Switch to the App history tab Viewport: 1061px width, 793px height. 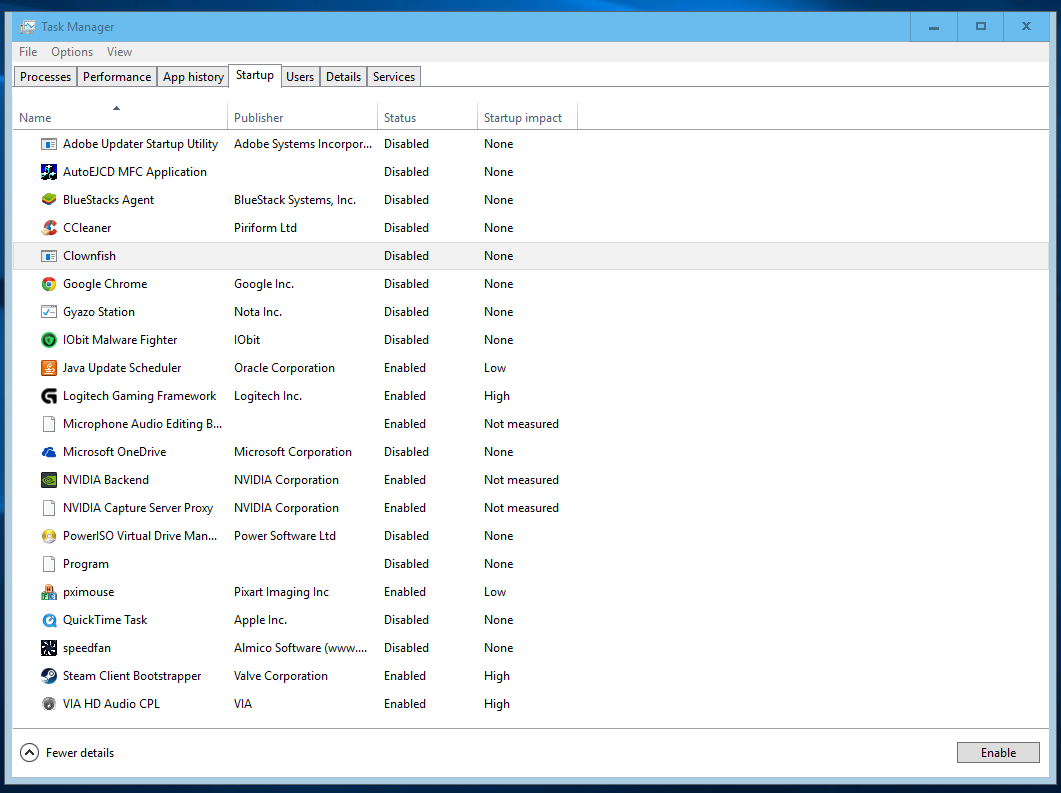click(x=193, y=77)
